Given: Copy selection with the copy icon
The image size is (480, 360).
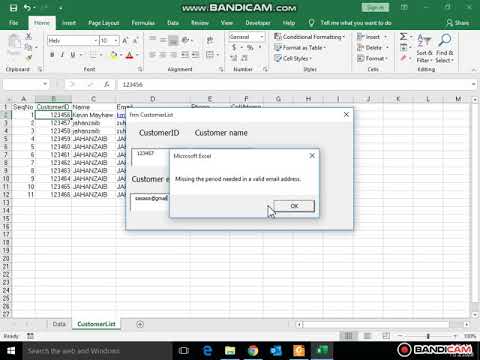Looking at the screenshot, I should click(29, 47).
